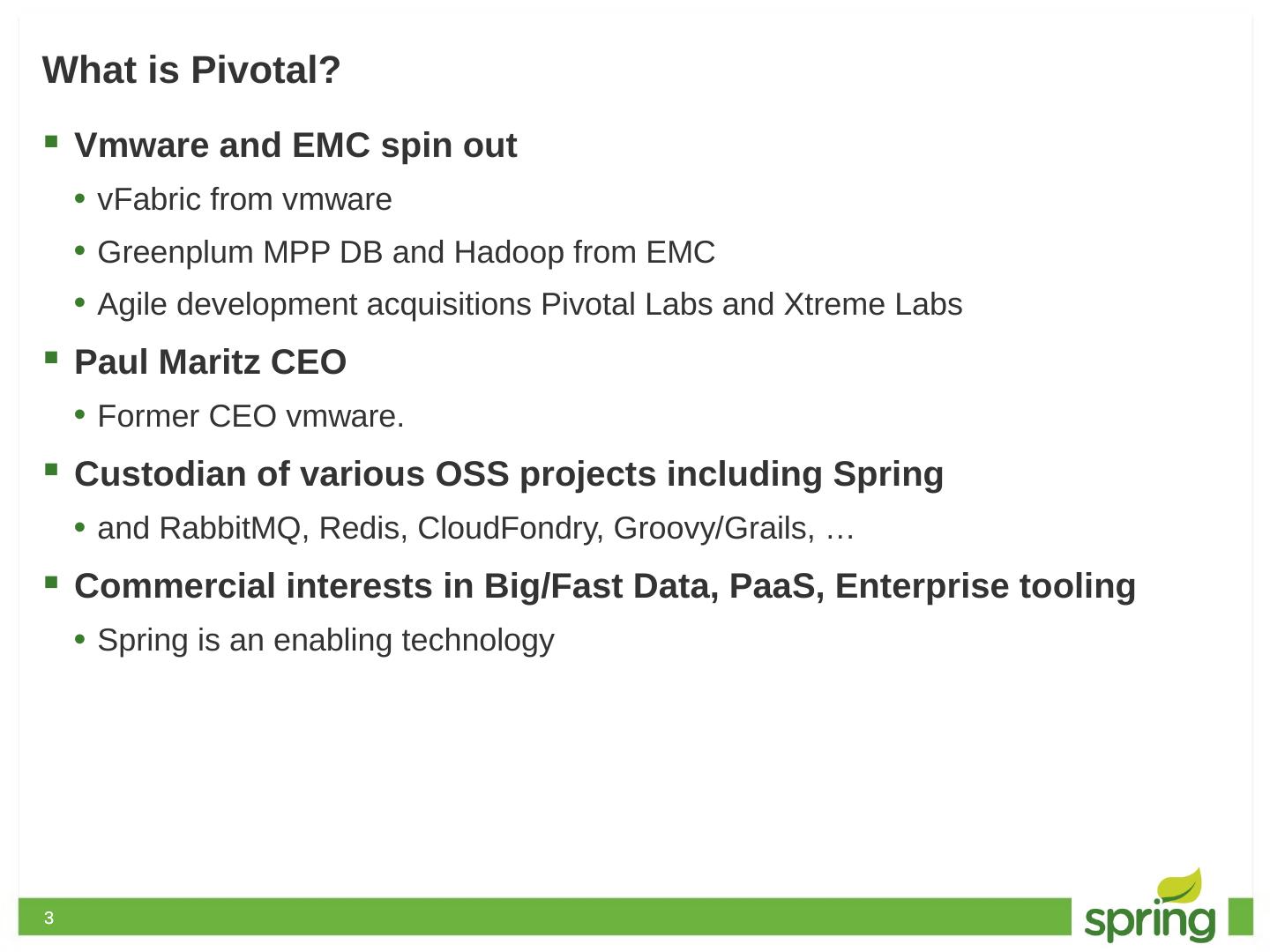Select the RabbitMQ, Redis, CloudFondry line

tap(476, 528)
